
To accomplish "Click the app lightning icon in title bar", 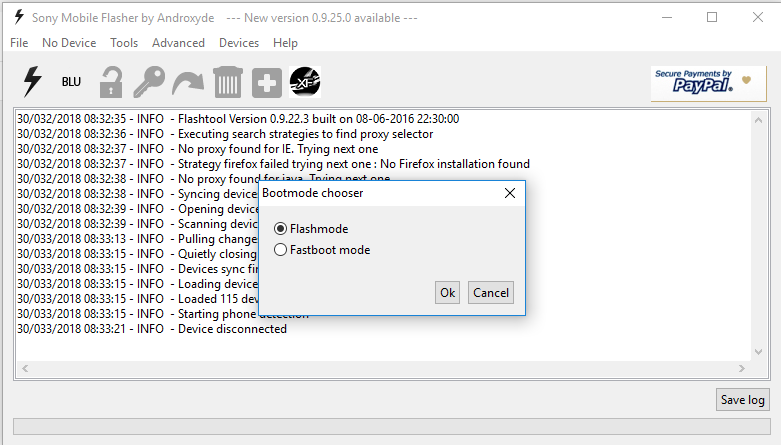I will [x=19, y=17].
